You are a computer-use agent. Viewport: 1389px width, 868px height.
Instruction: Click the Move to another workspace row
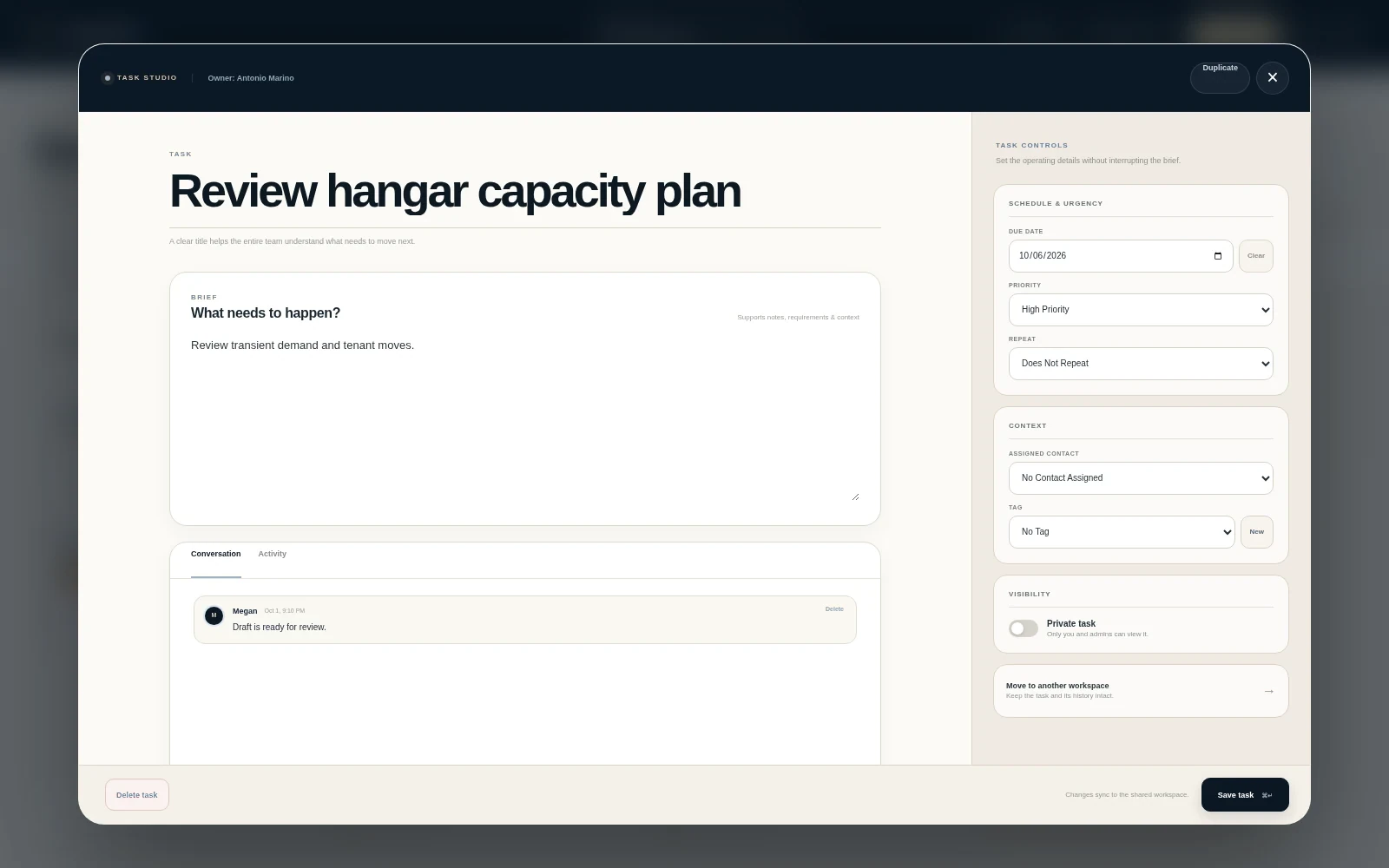pos(1141,691)
